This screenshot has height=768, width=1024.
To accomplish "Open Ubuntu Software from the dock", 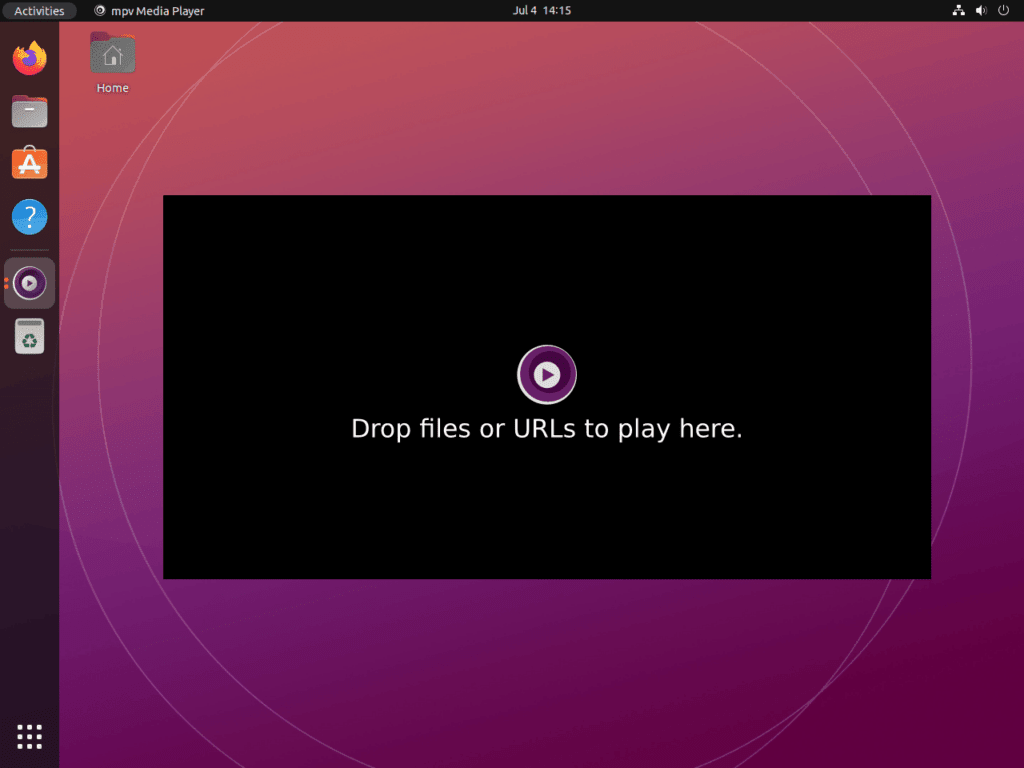I will (x=30, y=164).
